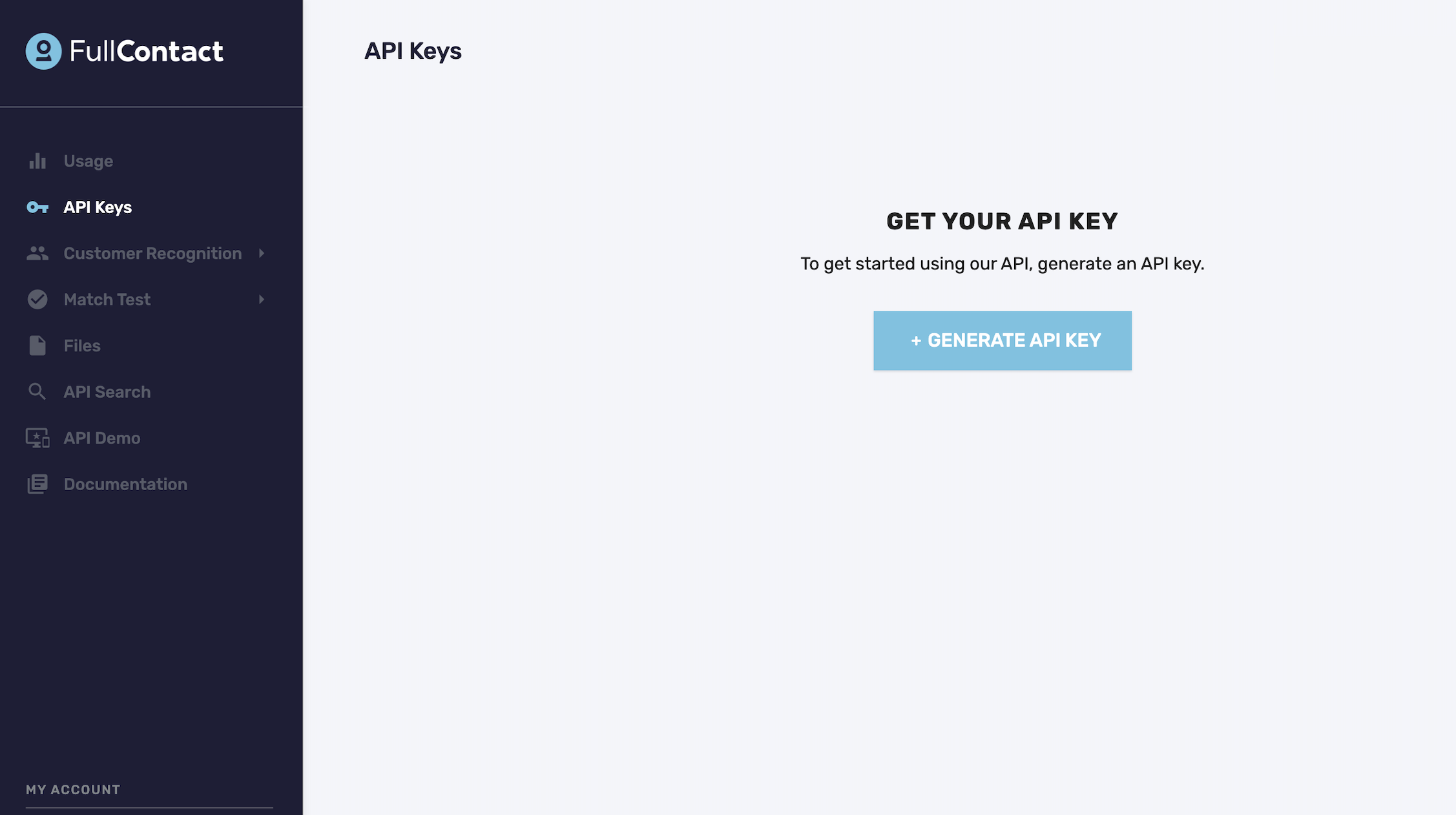Click the API Keys key icon

[36, 207]
